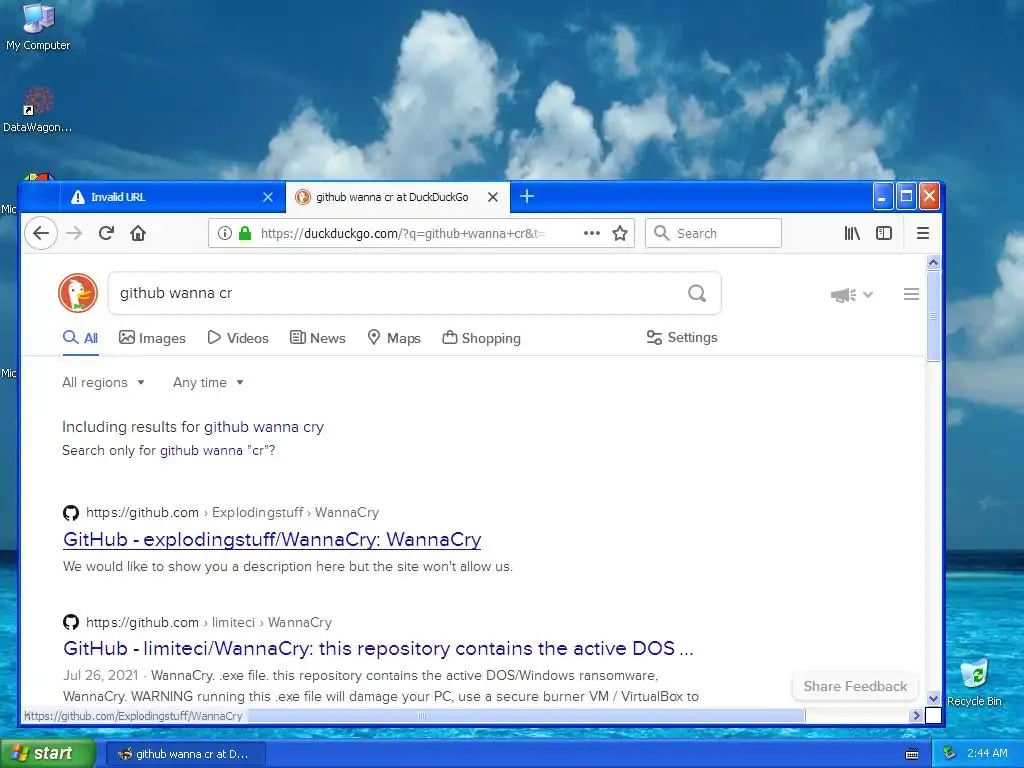
Task: Reload the DuckDuckGo page
Action: coord(106,233)
